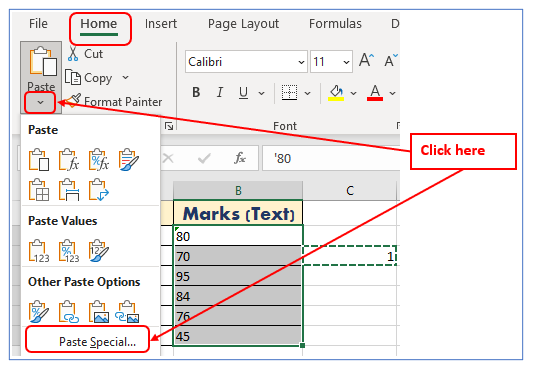Apply borders with the Borders icon
Viewport: 533px width, 368px height.
click(x=289, y=92)
